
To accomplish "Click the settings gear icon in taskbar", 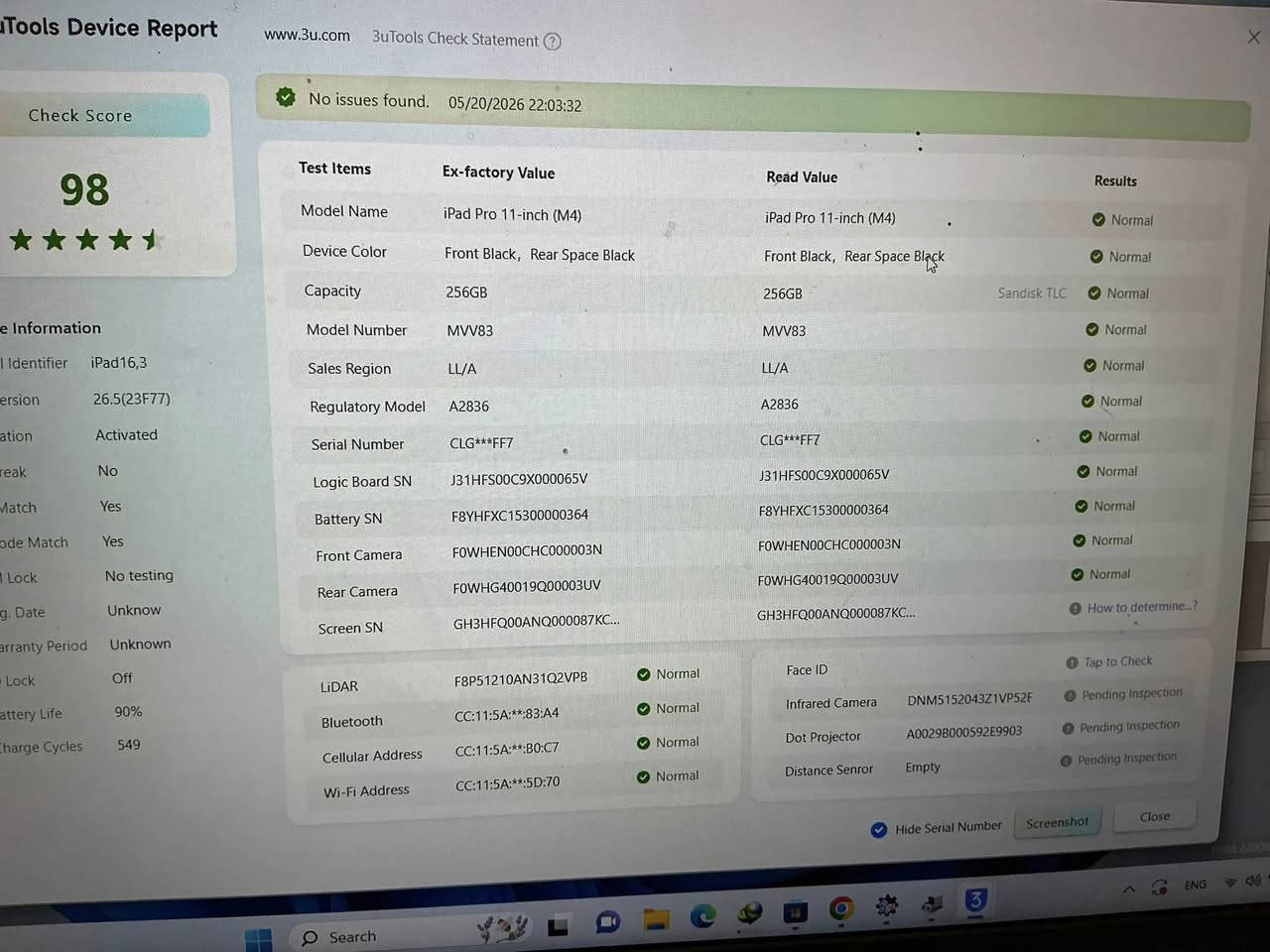I will [887, 905].
